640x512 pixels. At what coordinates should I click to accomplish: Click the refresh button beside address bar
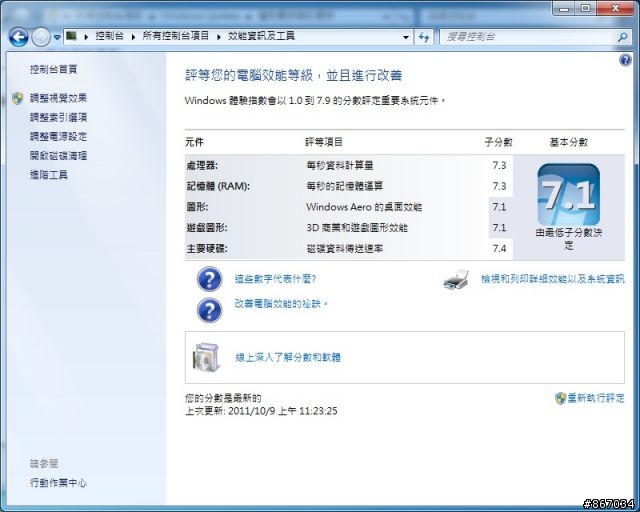point(424,37)
